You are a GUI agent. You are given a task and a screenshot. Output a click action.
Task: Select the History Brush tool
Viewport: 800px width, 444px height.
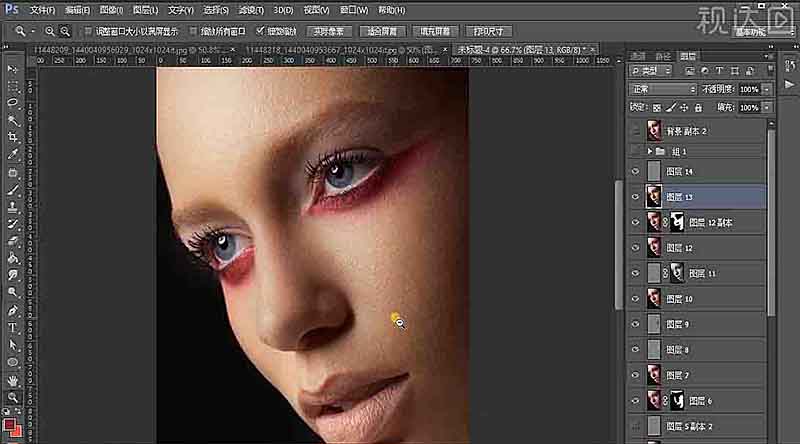(x=13, y=224)
